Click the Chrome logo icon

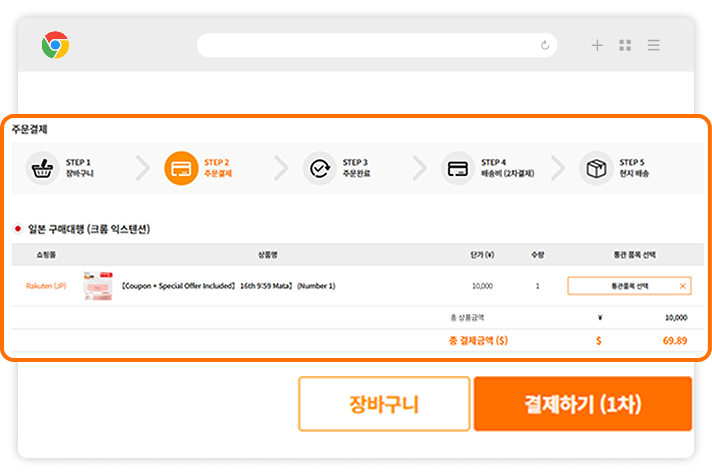click(55, 45)
